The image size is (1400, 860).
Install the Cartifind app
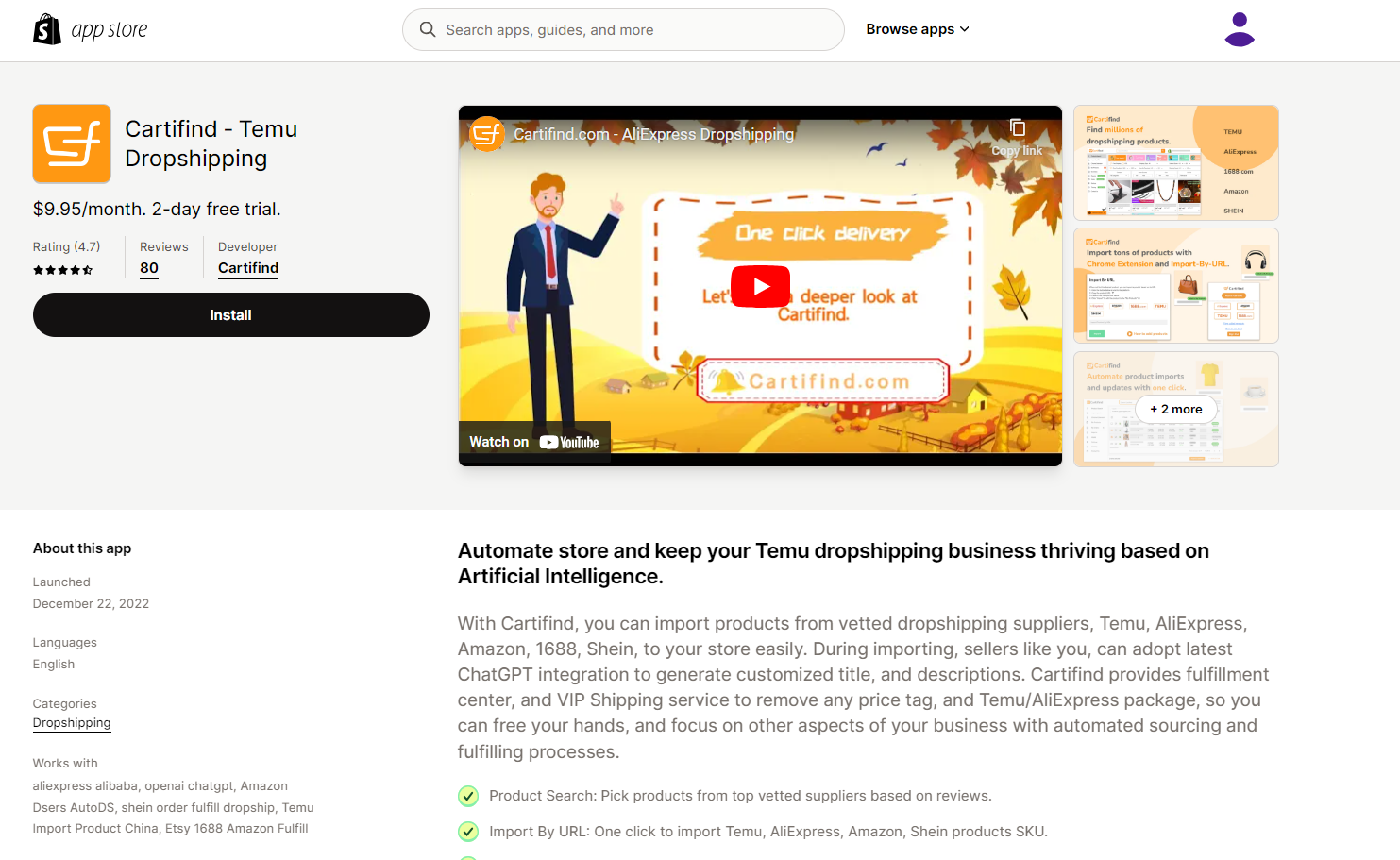point(231,314)
